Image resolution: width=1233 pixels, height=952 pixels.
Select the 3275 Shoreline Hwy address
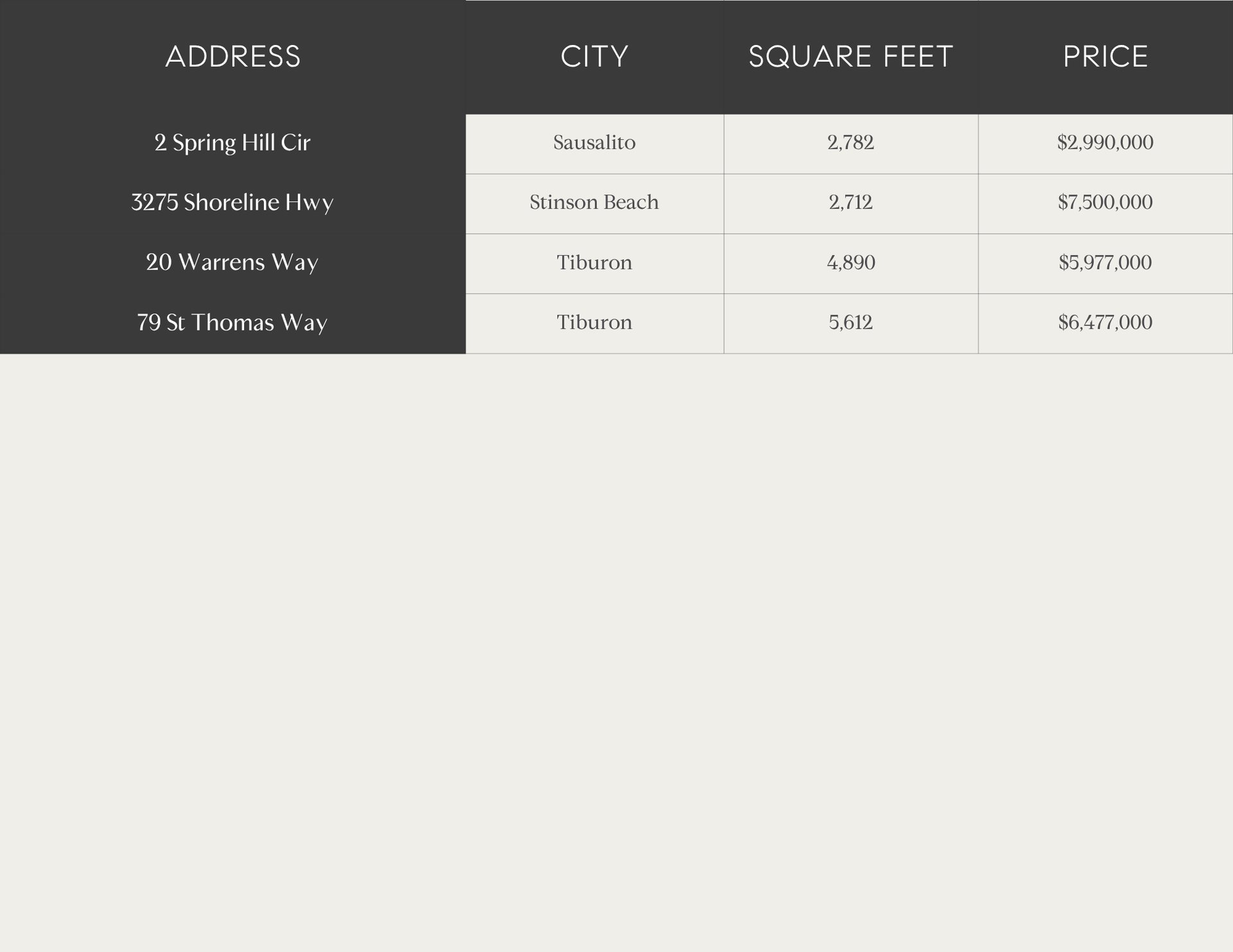(x=232, y=202)
